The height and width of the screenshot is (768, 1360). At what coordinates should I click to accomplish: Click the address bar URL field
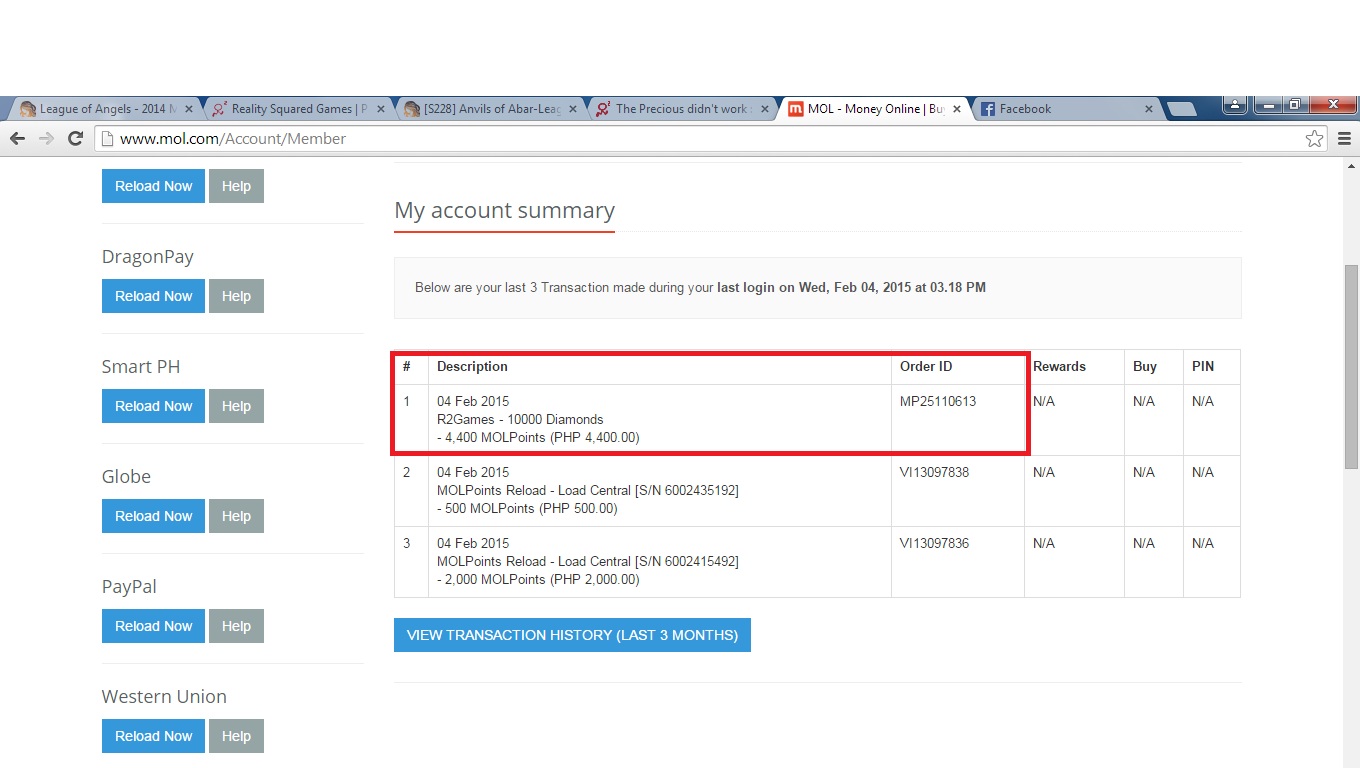tap(700, 139)
